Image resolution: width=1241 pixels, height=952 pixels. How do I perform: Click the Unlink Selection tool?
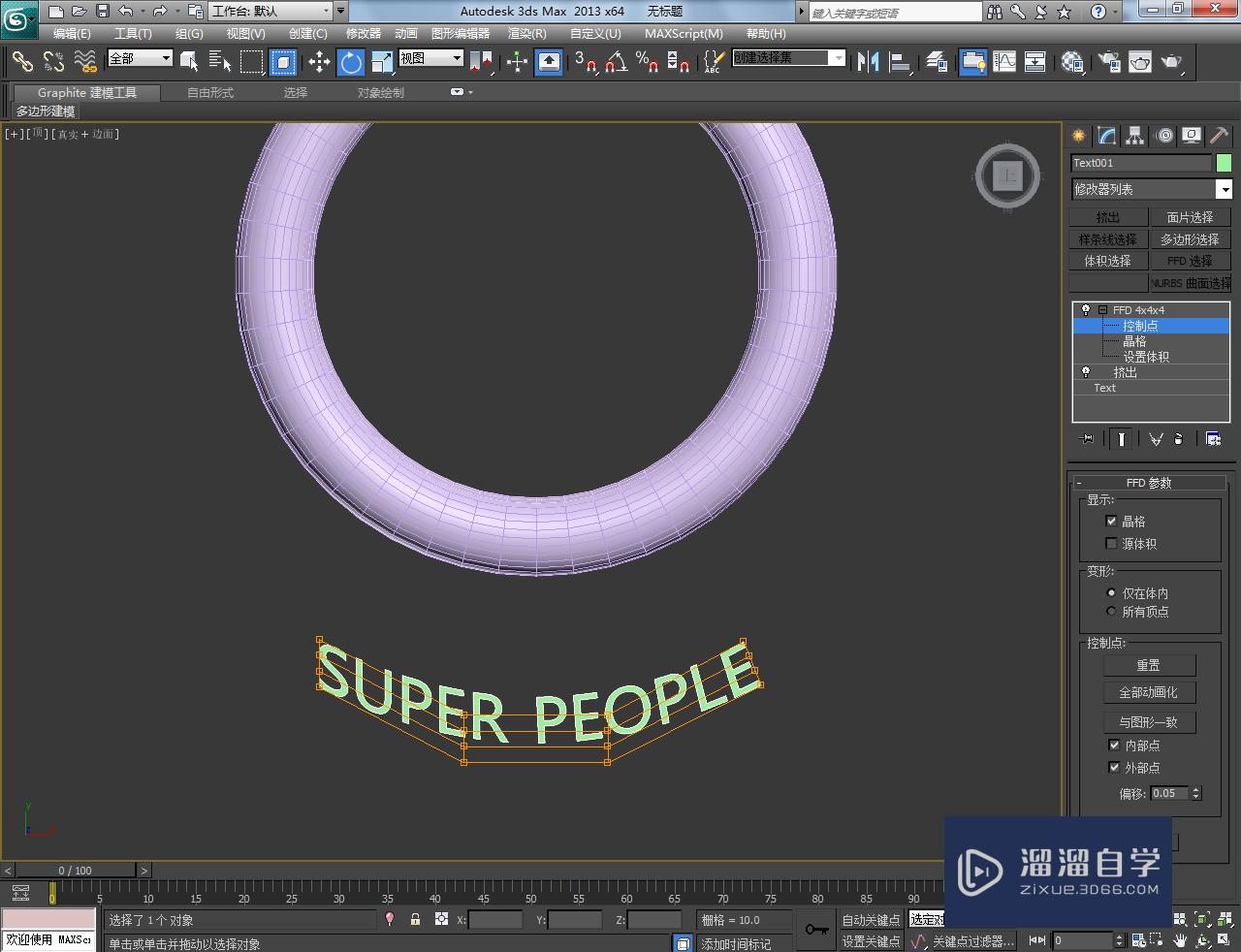pos(53,62)
